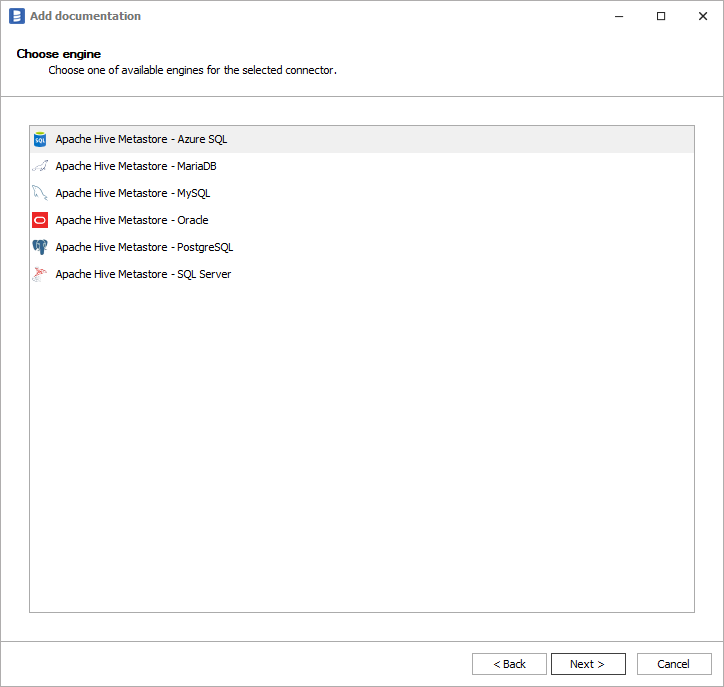Maximize the Add documentation window
Viewport: 724px width, 687px height.
coord(661,16)
